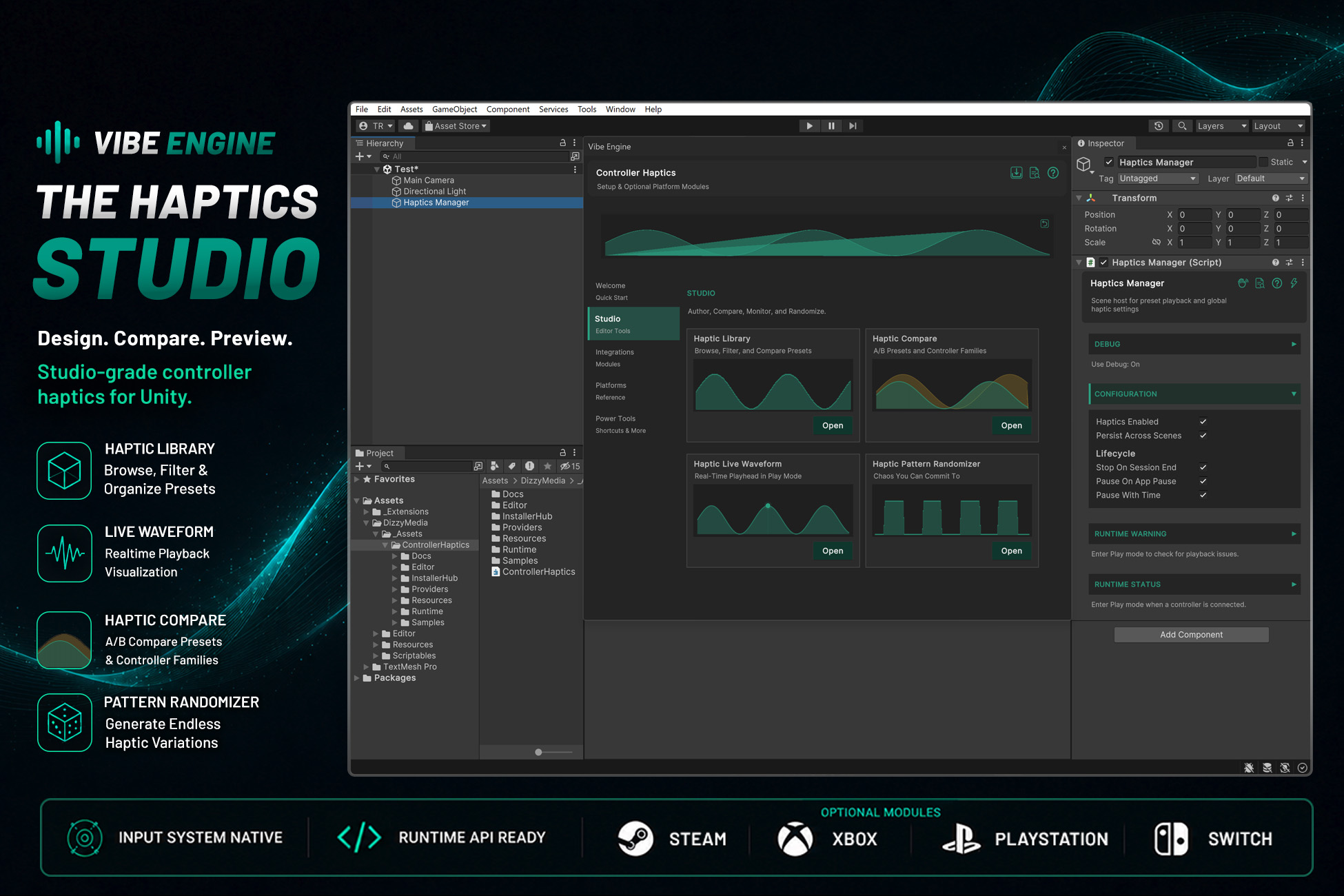Open the TR account dropdown
This screenshot has width=1344, height=896.
pos(376,126)
